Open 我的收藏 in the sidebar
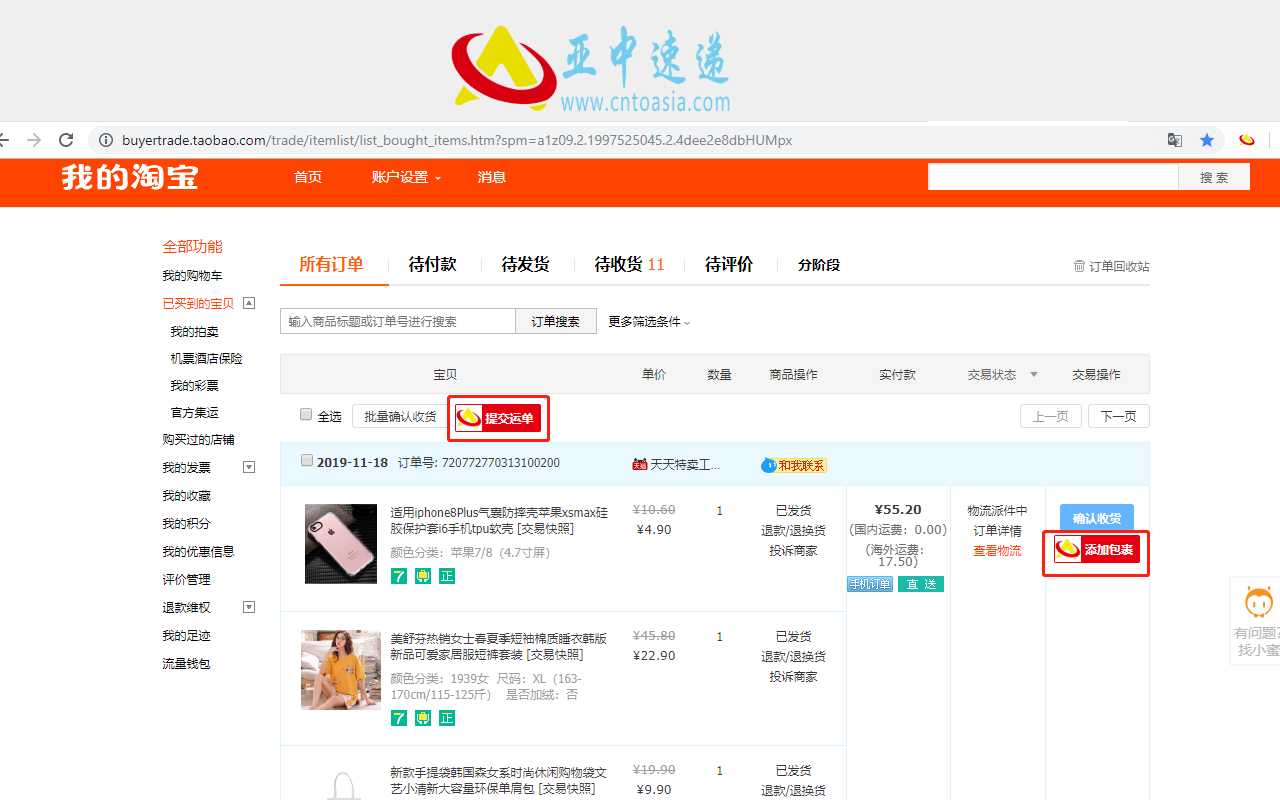The height and width of the screenshot is (800, 1280). click(186, 495)
